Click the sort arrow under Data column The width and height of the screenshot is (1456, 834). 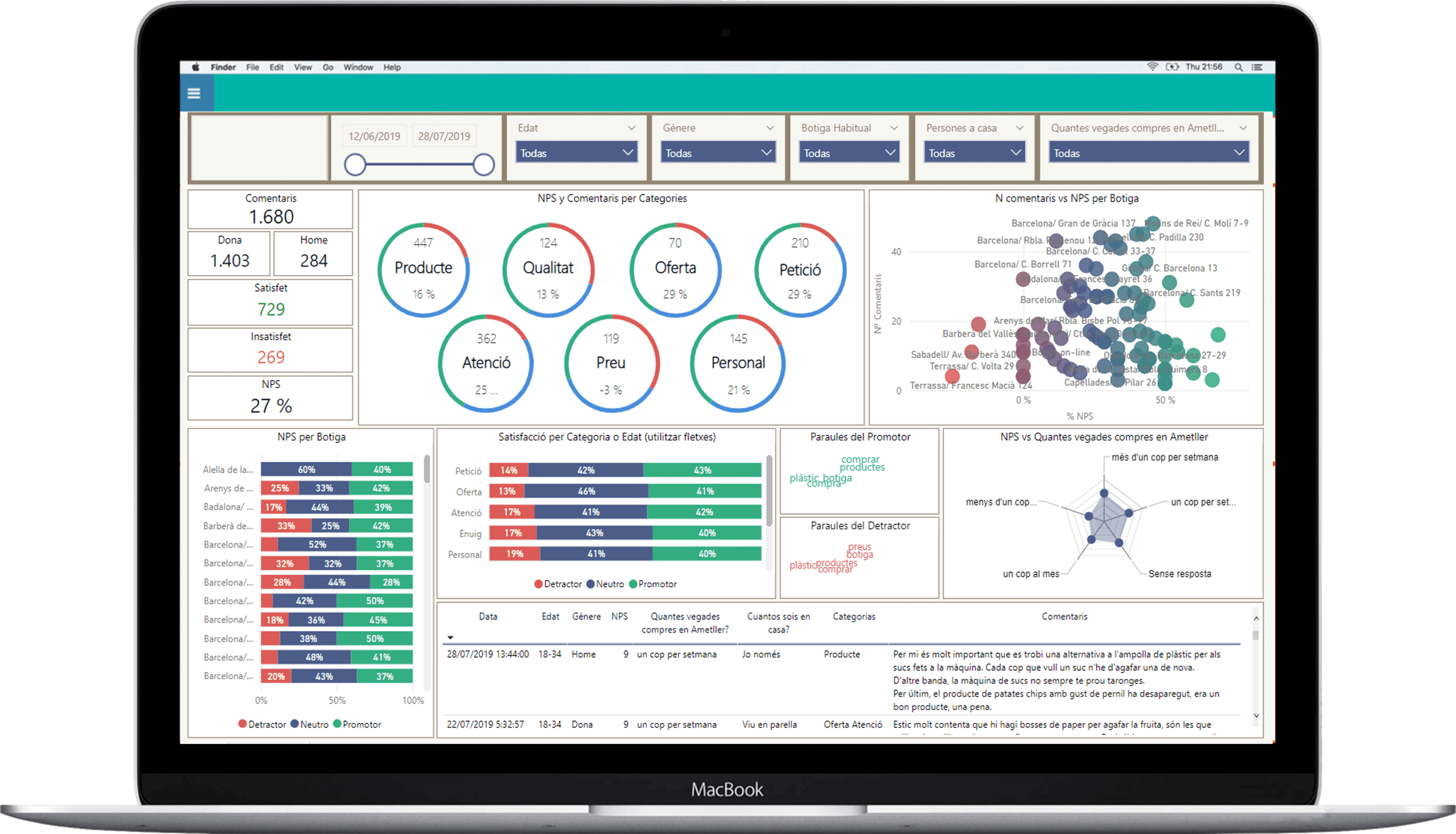(451, 637)
